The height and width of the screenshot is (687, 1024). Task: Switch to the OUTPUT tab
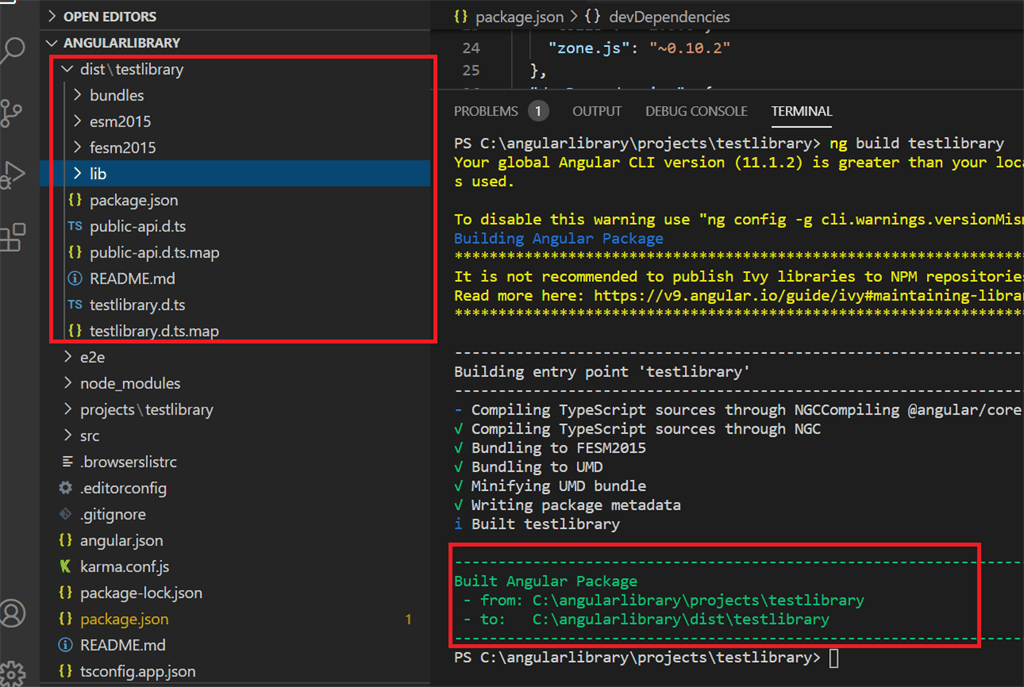(596, 111)
